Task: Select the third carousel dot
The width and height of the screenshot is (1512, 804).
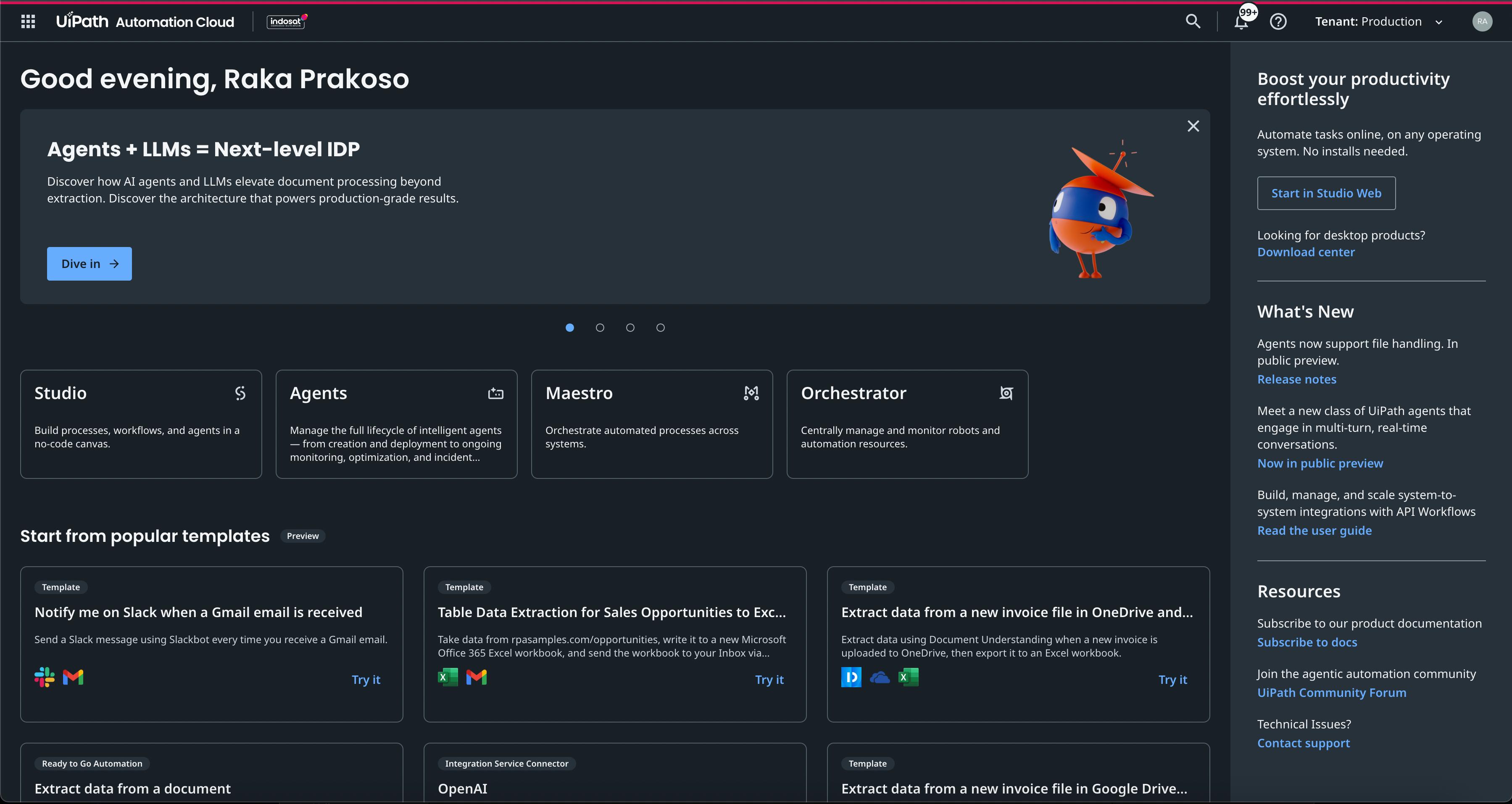Action: click(x=630, y=328)
